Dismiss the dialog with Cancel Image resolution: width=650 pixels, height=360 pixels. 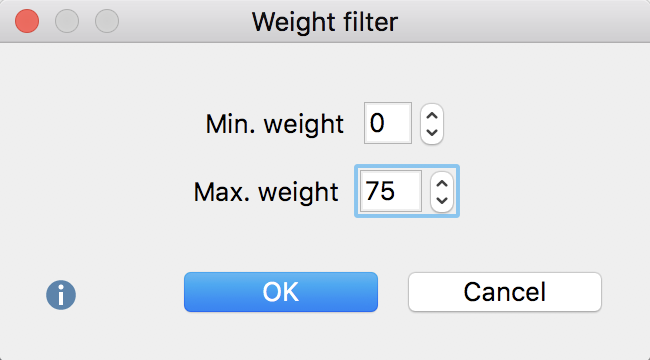coord(504,292)
